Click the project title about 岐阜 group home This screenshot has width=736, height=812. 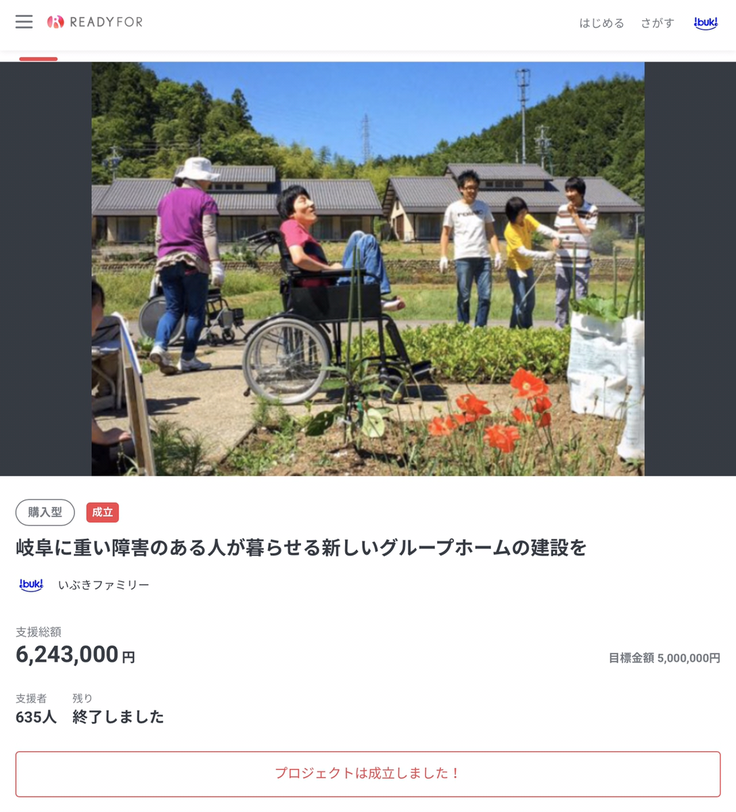[301, 547]
